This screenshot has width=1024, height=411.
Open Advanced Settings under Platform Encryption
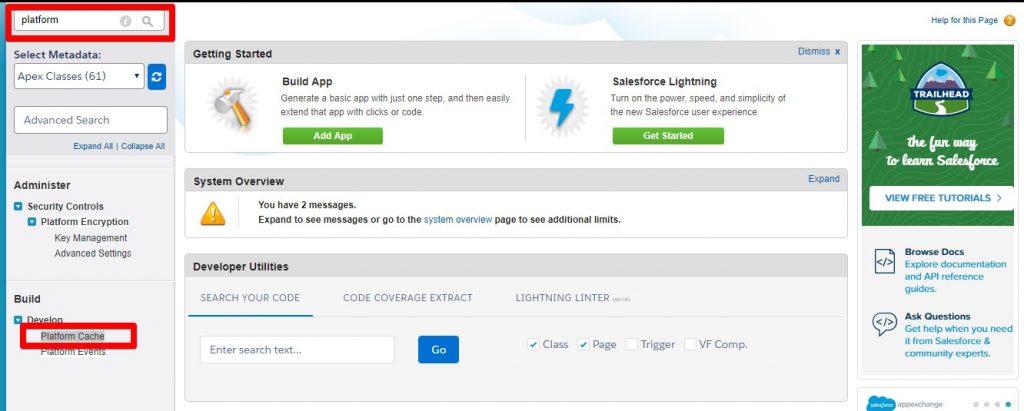93,254
